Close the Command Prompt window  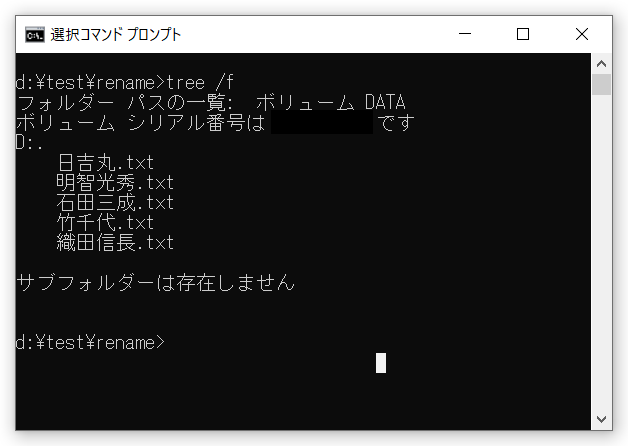click(x=582, y=34)
